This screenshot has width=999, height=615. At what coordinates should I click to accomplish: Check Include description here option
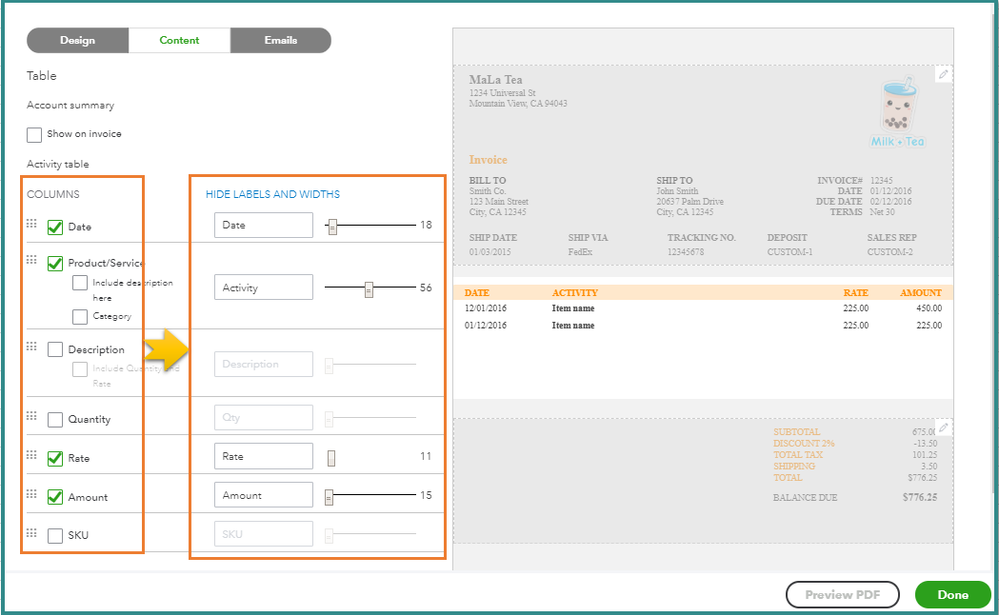point(80,282)
